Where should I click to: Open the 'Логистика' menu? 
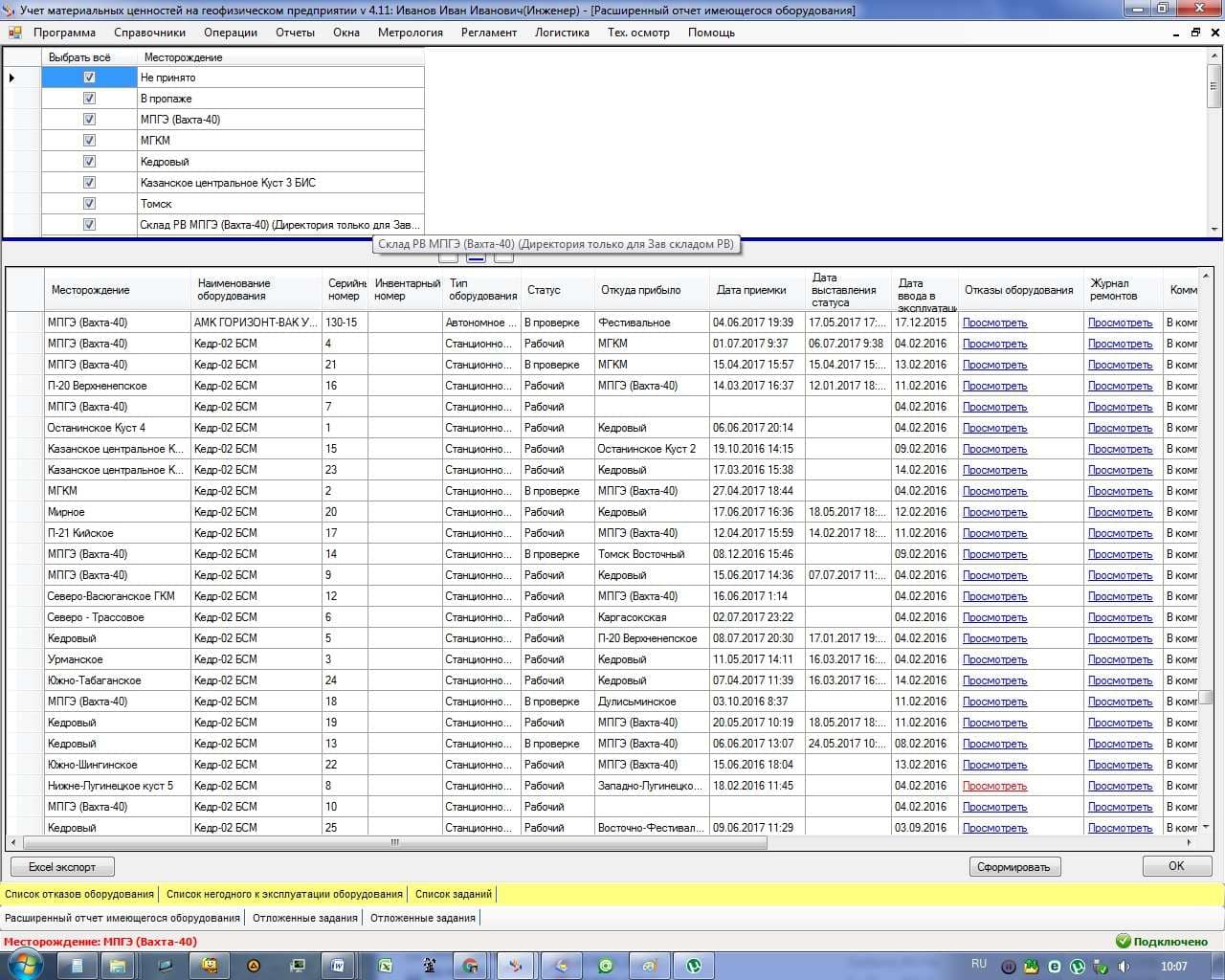[x=562, y=33]
